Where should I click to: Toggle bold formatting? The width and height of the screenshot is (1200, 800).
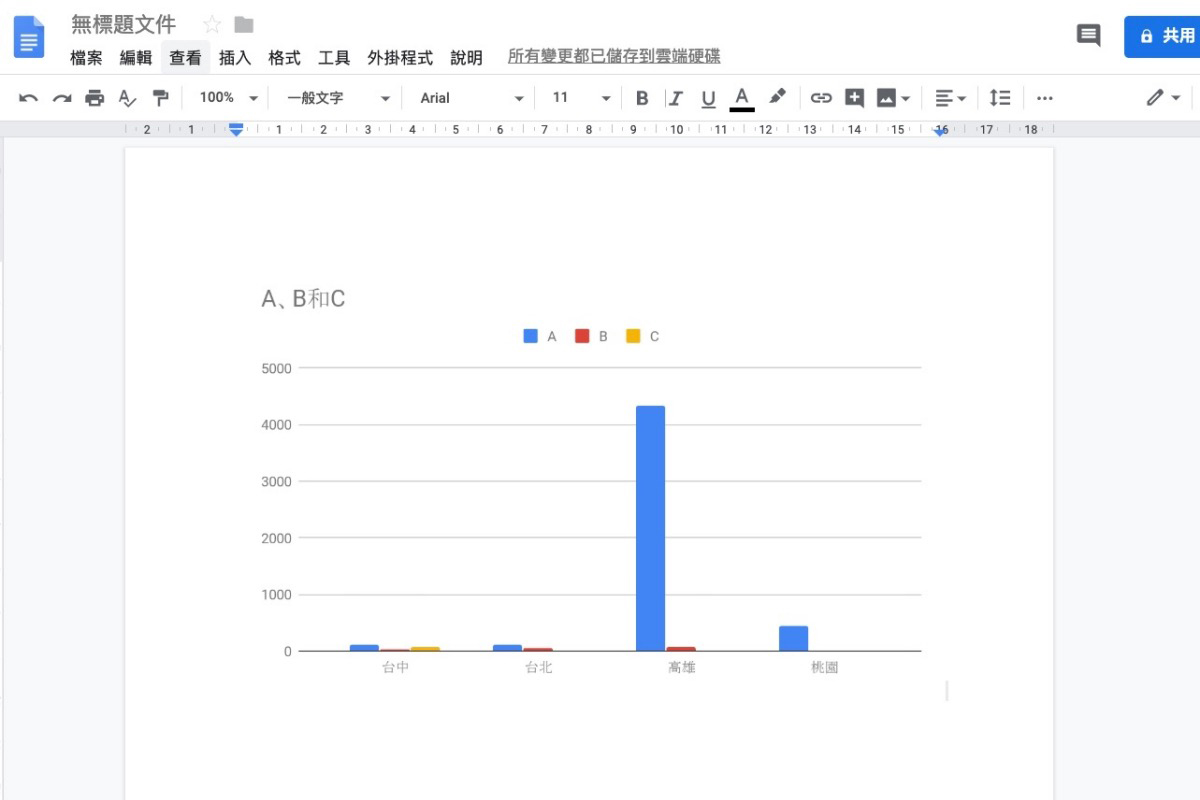pos(641,97)
